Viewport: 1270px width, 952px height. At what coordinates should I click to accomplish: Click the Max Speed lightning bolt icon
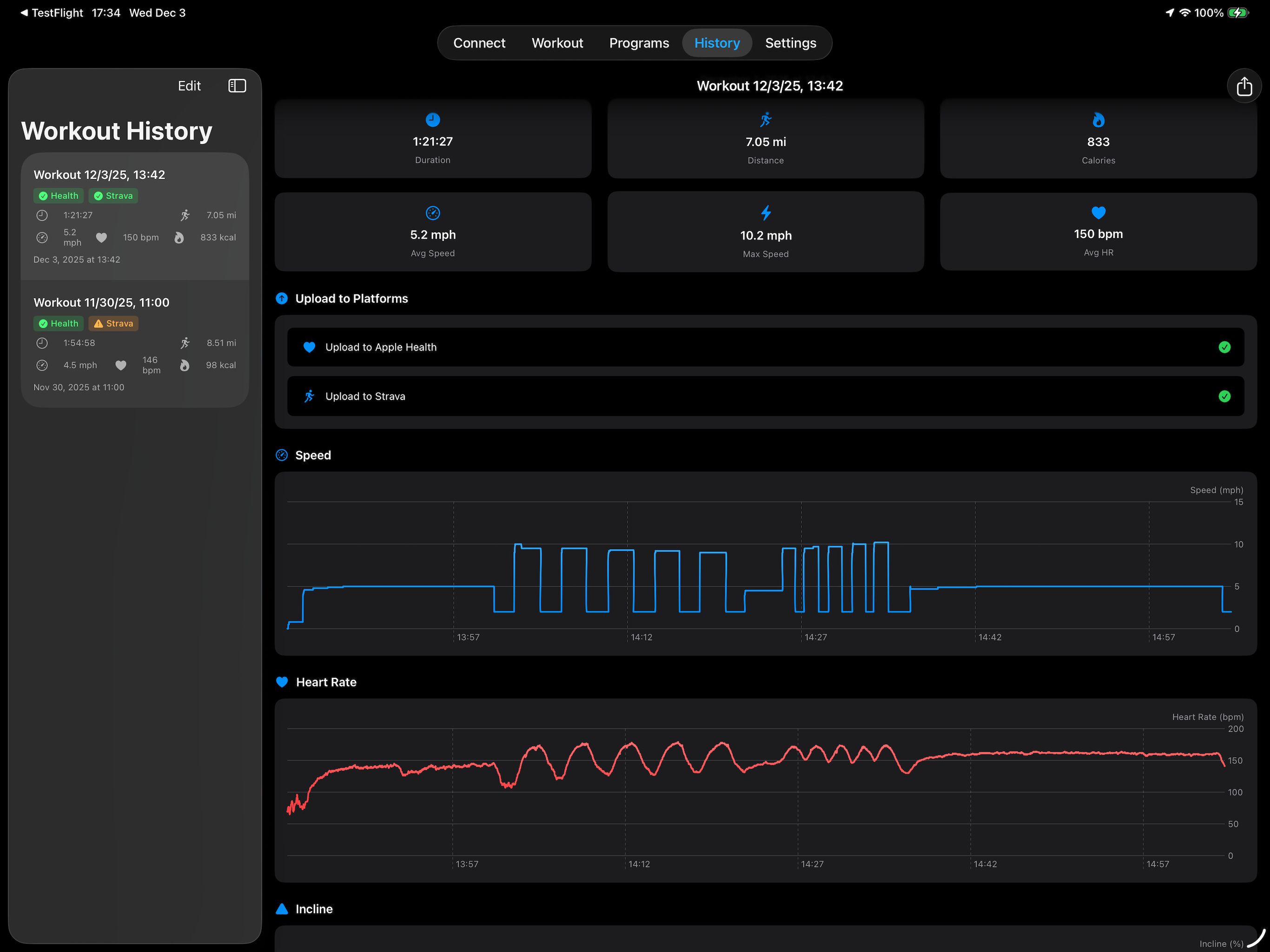click(x=765, y=213)
